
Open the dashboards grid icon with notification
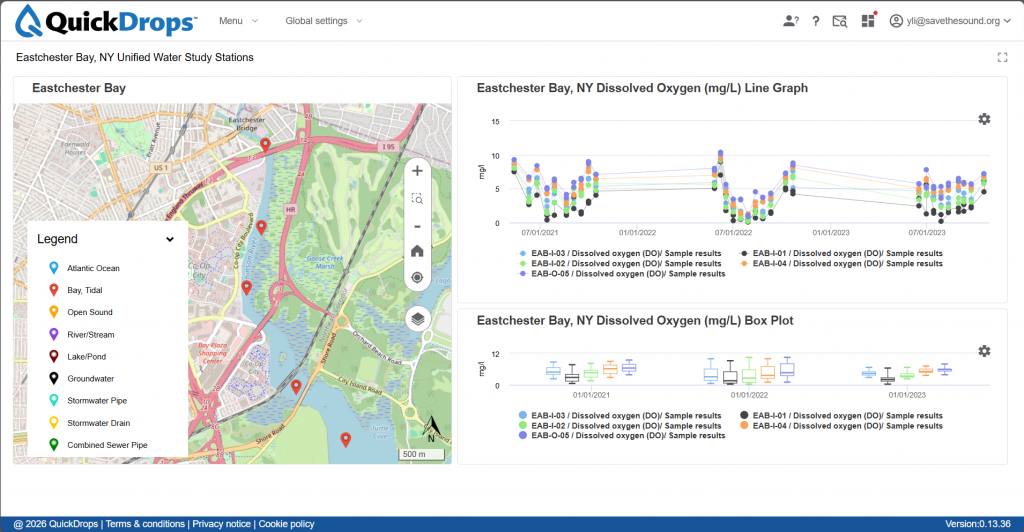869,20
